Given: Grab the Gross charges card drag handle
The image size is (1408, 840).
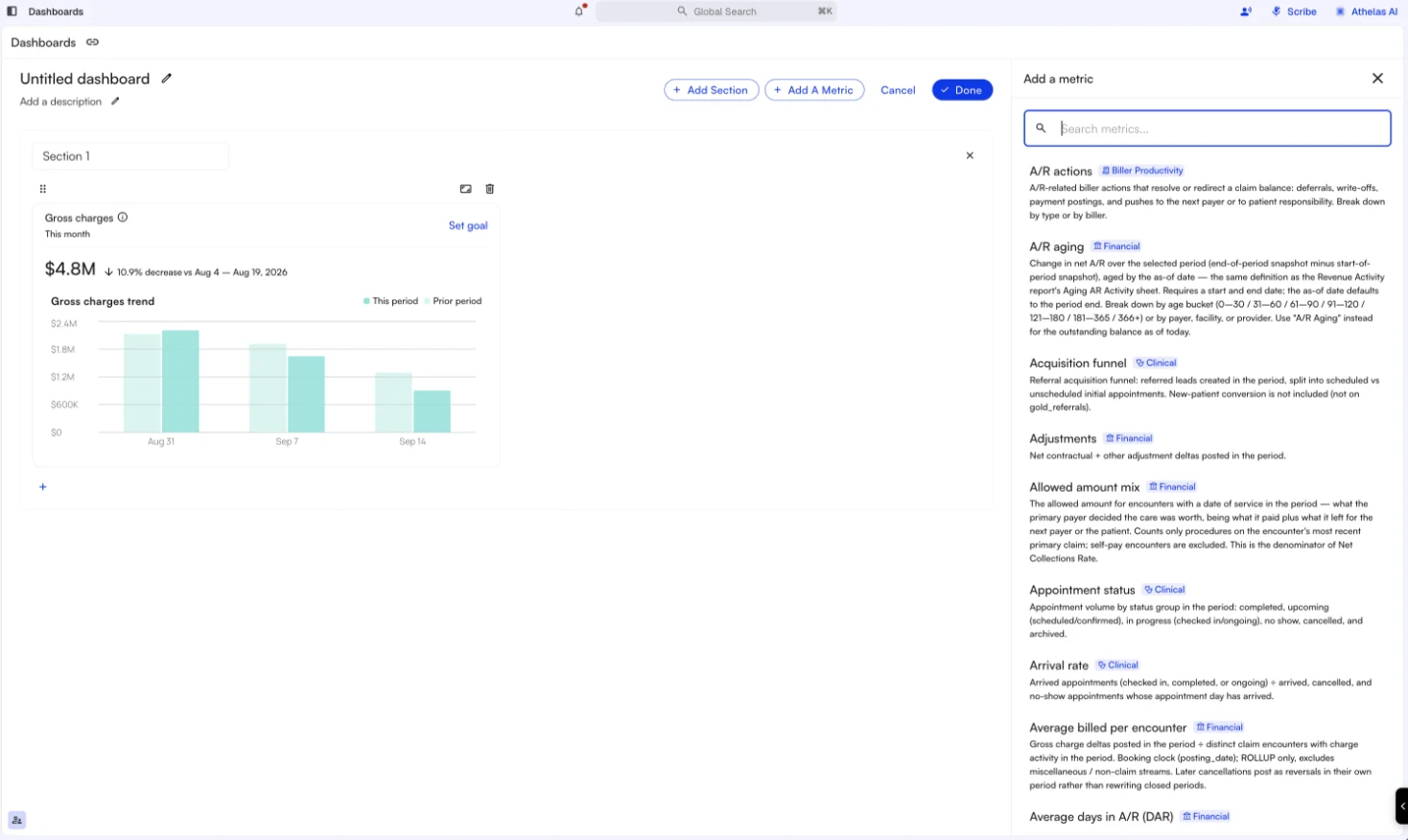Looking at the screenshot, I should (x=42, y=189).
